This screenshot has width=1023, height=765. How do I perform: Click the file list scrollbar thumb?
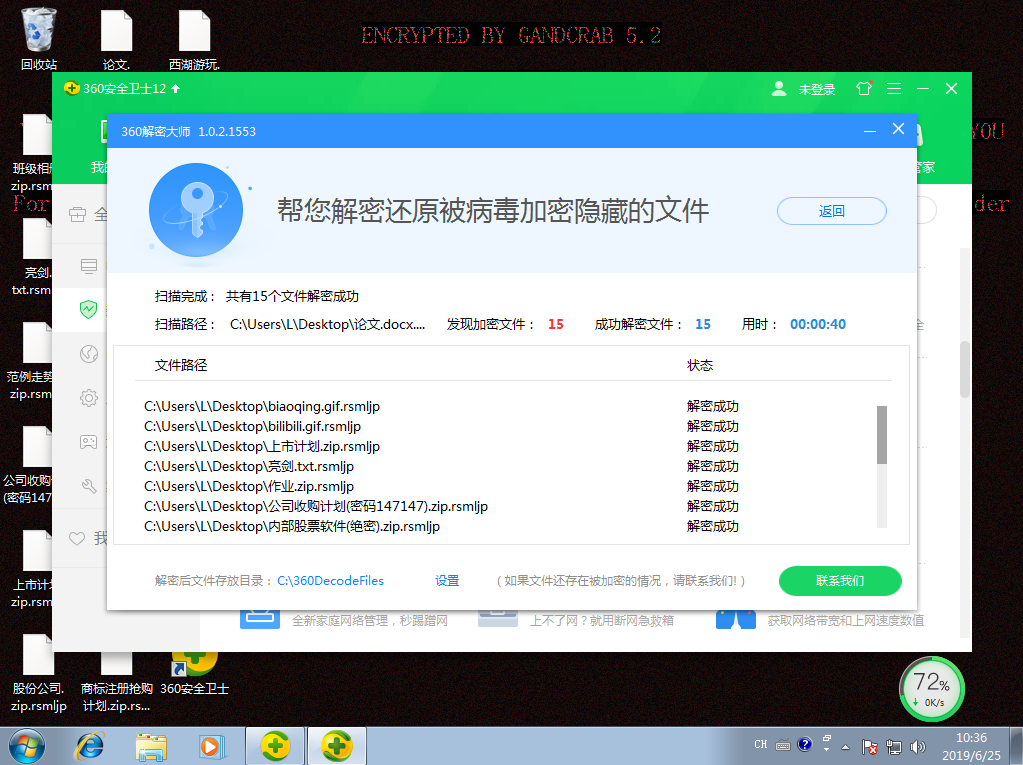pyautogui.click(x=881, y=434)
